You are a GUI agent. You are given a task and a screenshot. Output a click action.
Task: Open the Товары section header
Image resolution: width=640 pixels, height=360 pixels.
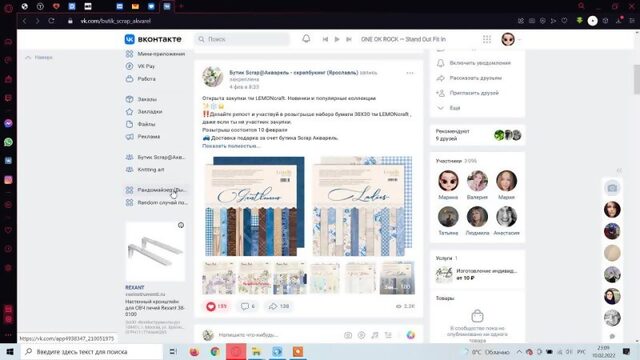tap(445, 298)
